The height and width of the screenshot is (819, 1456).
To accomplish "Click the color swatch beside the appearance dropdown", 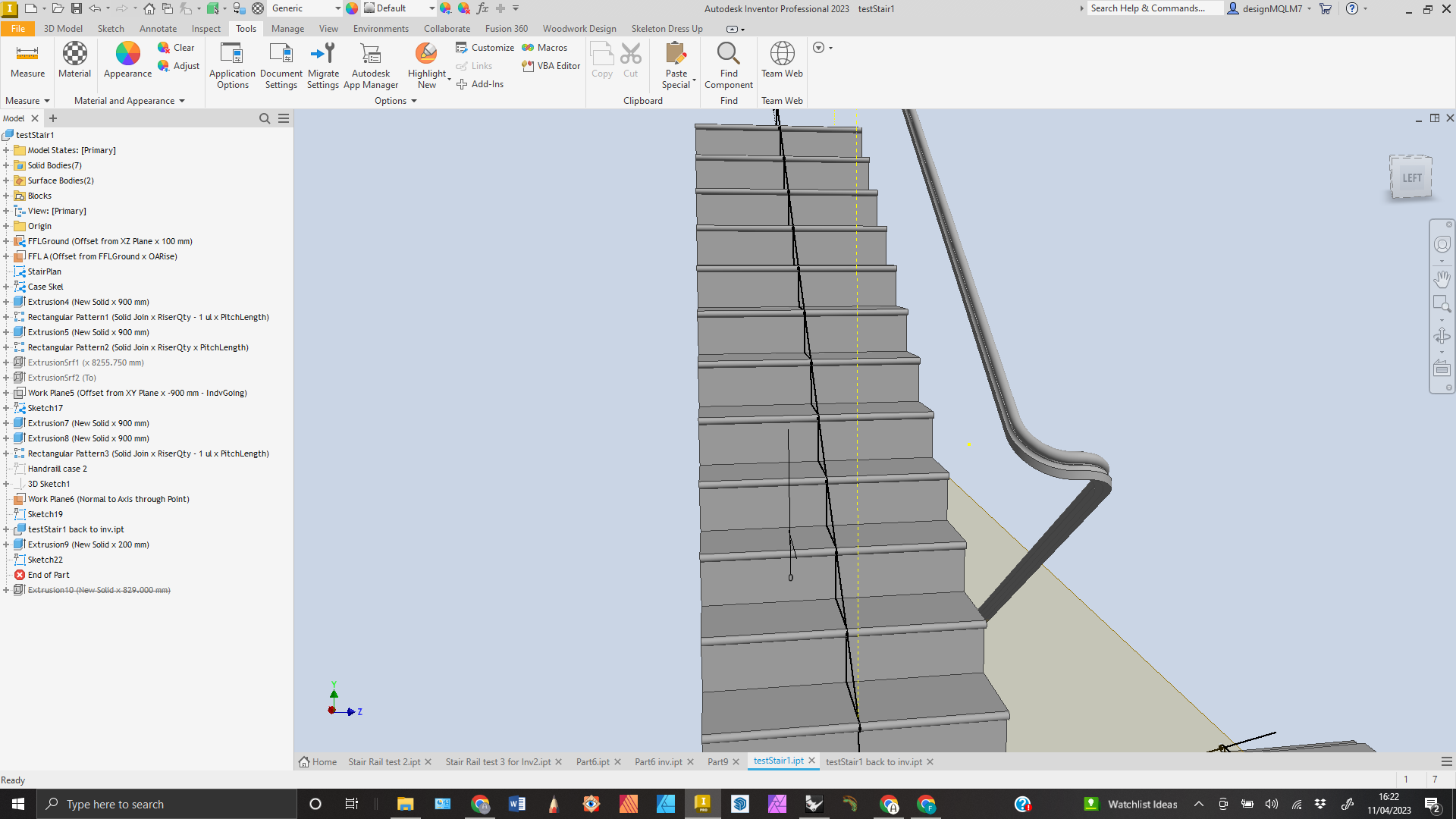I will (351, 8).
